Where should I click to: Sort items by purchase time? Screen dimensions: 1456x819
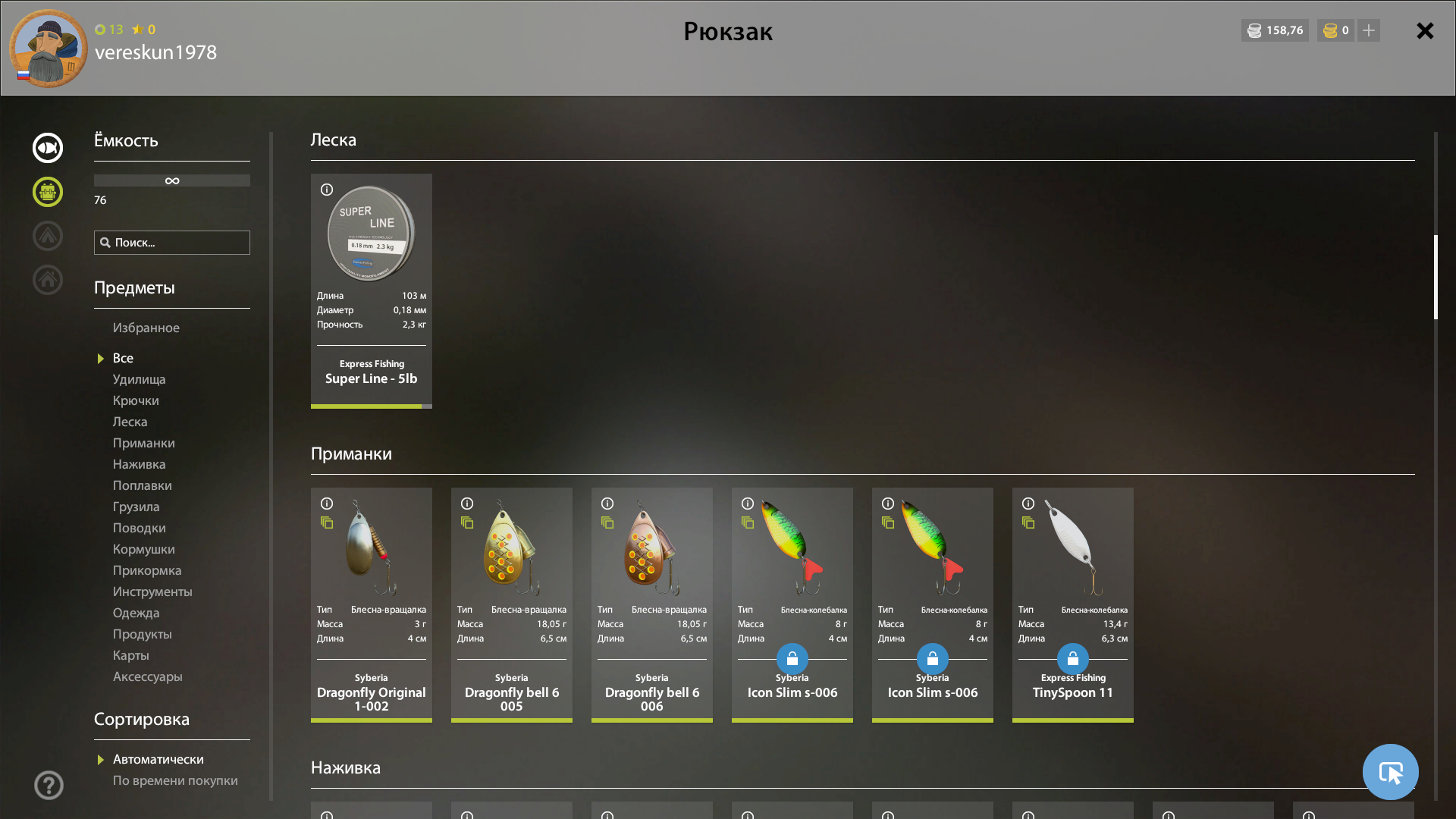point(175,780)
